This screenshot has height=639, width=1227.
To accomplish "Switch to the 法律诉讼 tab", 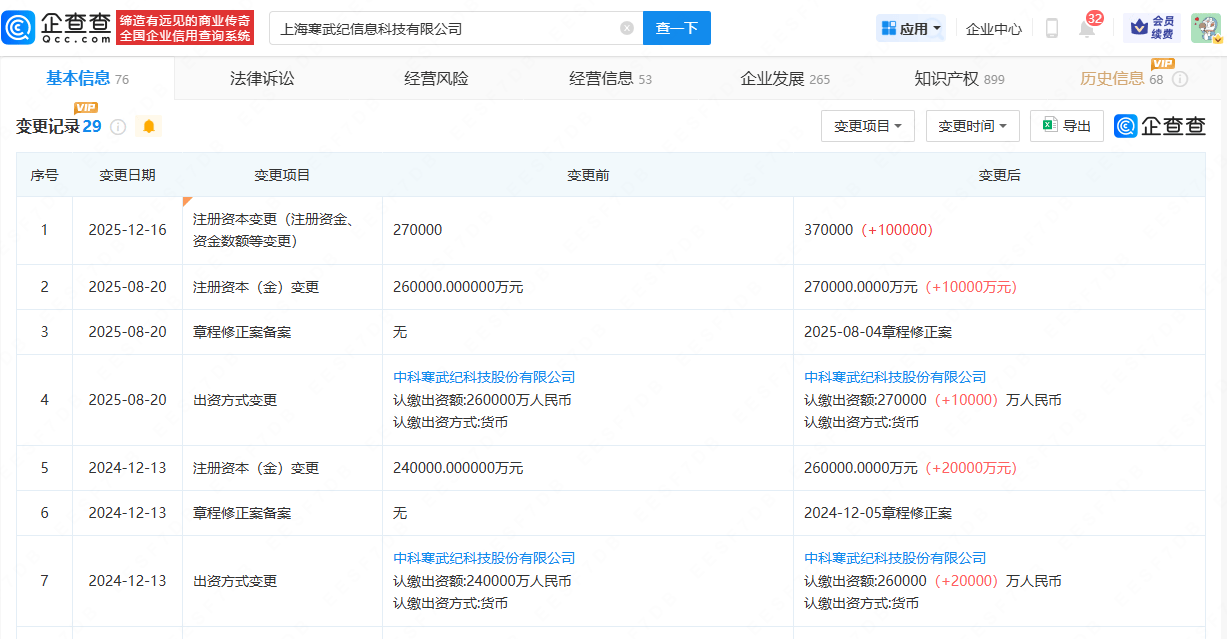I will (x=262, y=79).
